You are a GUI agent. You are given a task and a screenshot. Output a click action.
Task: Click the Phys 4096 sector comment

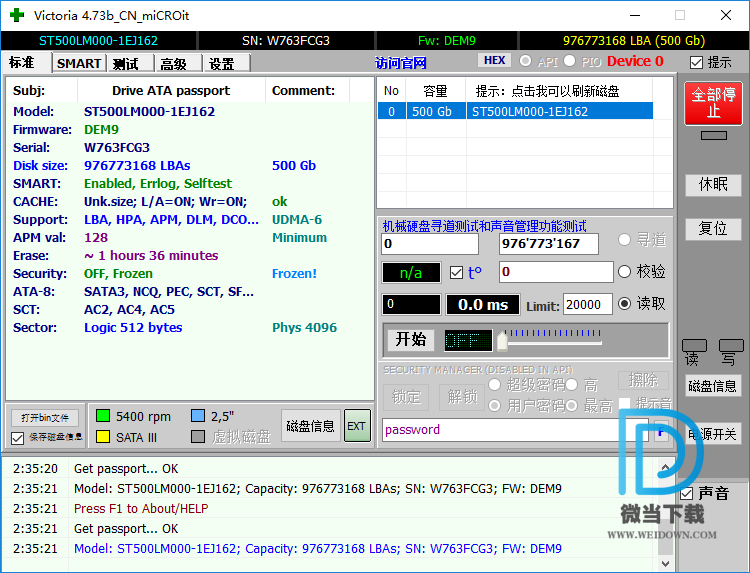coord(304,328)
